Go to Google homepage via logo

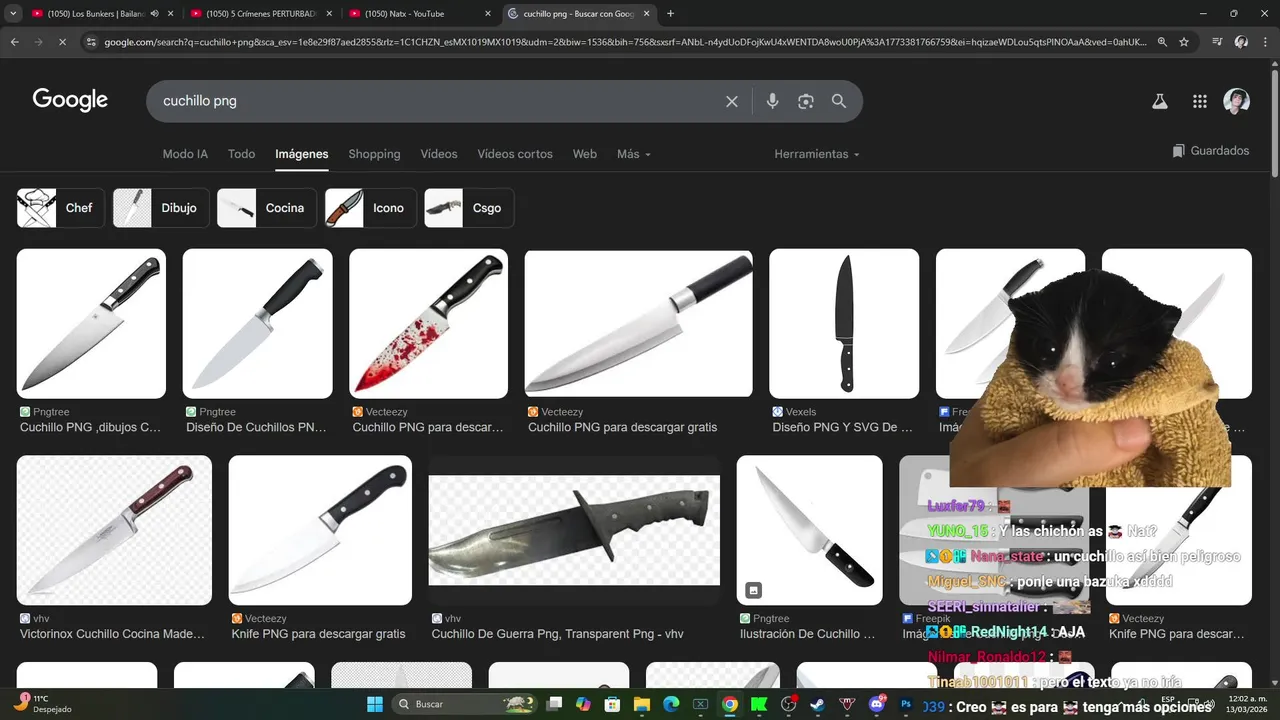coord(70,100)
